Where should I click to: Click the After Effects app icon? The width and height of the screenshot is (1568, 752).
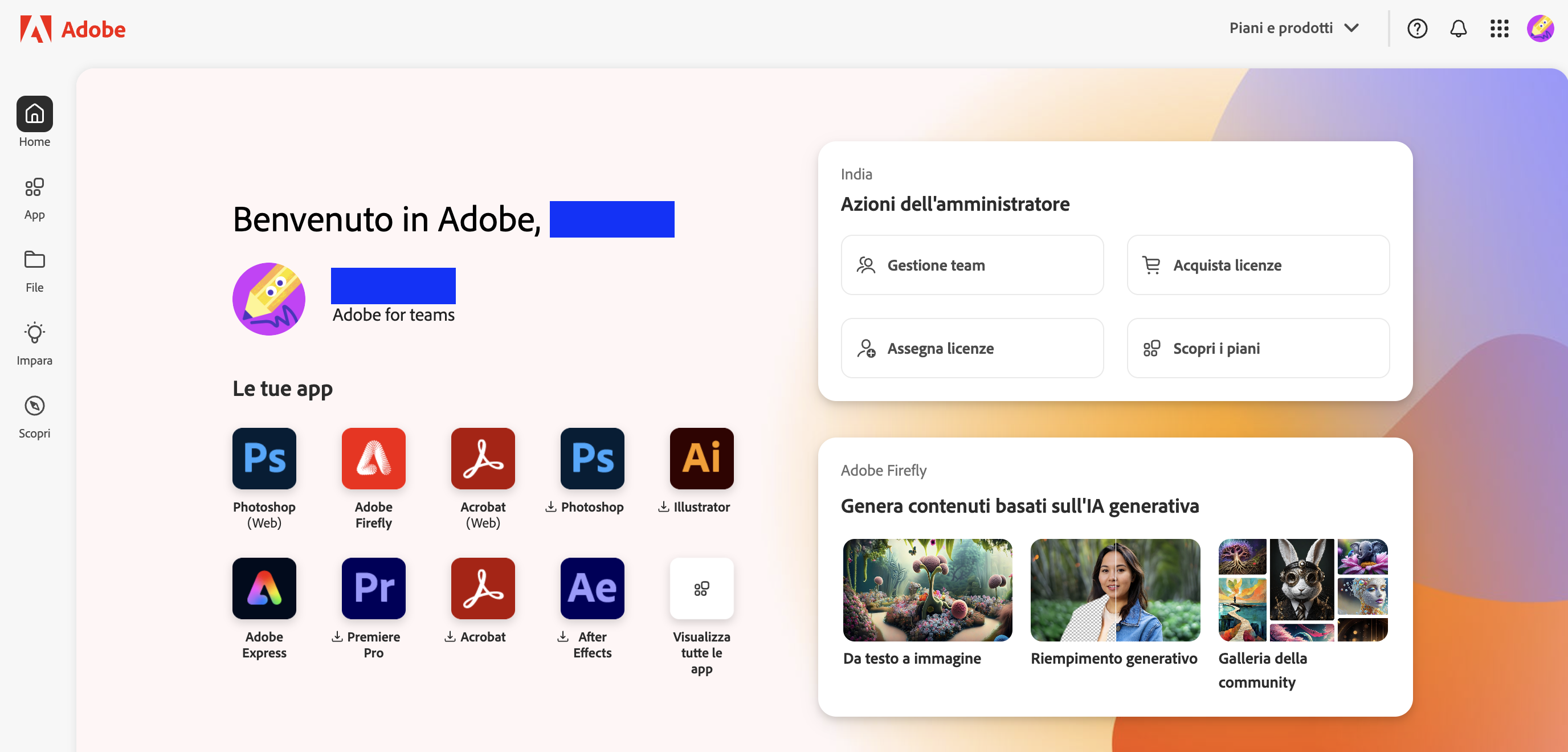(x=591, y=588)
